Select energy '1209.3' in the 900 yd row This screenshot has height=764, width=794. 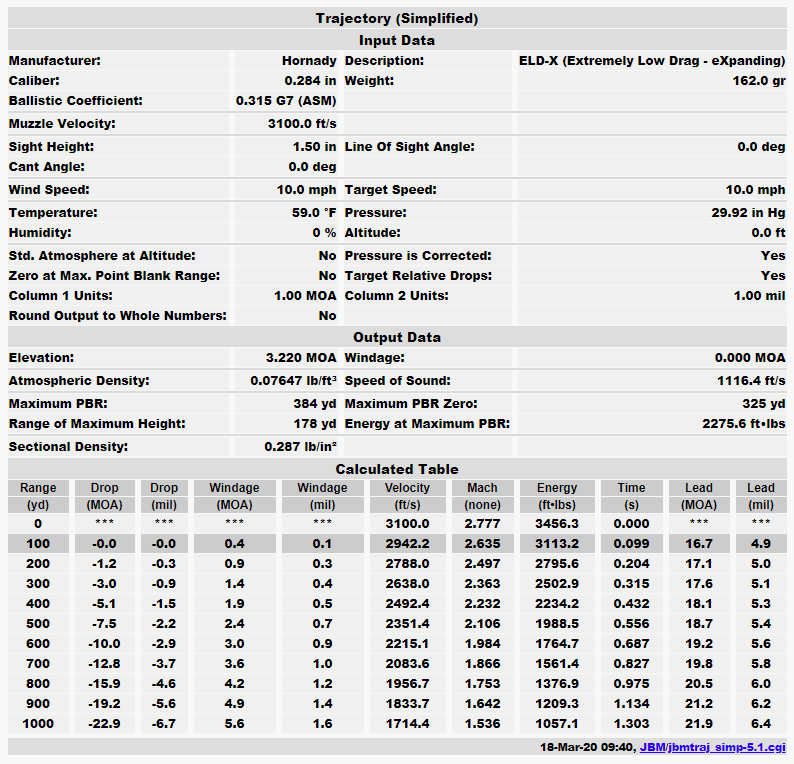click(557, 704)
